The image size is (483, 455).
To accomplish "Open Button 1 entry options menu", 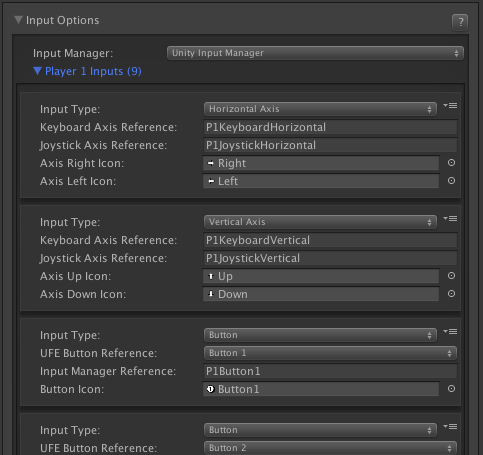I will coord(450,332).
